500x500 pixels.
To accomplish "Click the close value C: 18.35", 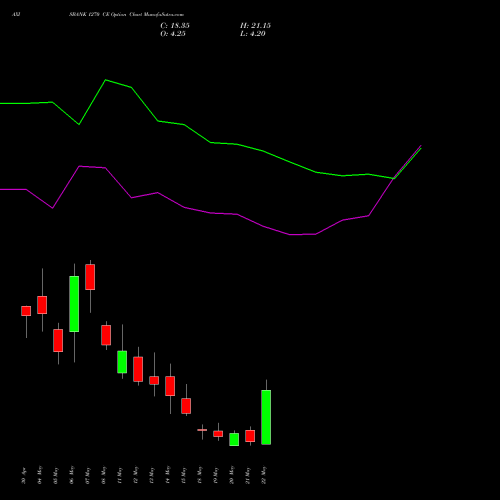I will click(x=175, y=26).
